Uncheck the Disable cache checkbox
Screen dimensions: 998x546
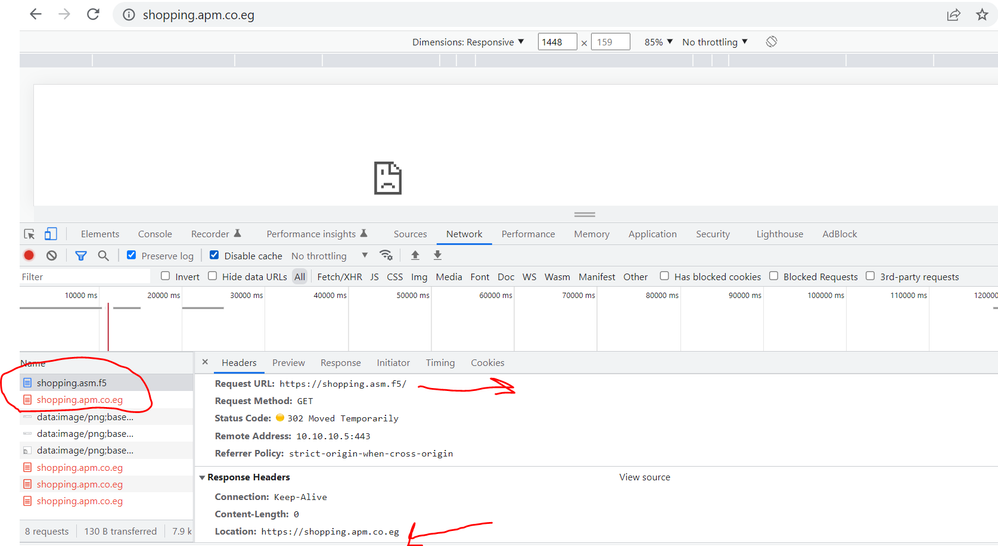coord(215,256)
